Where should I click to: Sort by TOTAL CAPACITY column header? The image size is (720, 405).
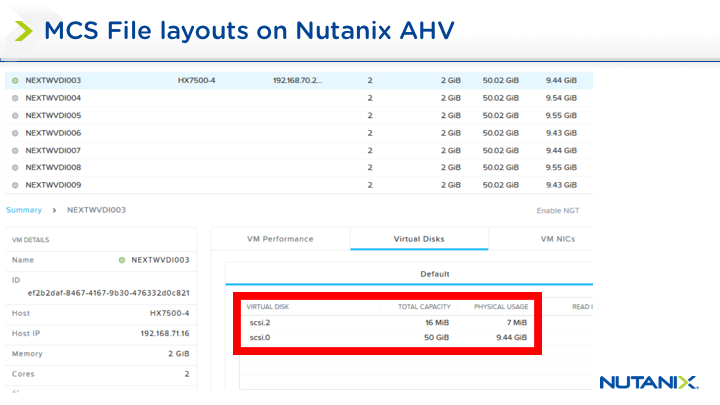424,307
